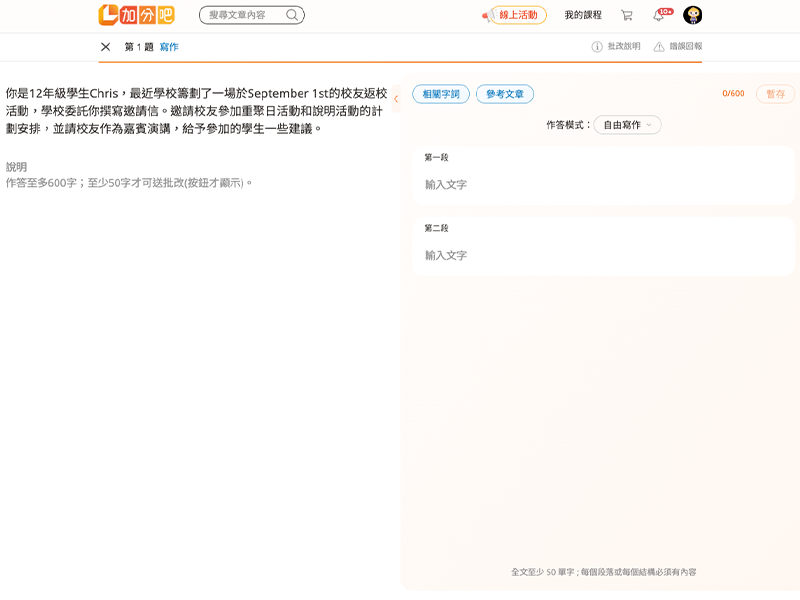Open the 作答模式 dropdown set to 自由寫作
The height and width of the screenshot is (600, 800).
pyautogui.click(x=627, y=125)
